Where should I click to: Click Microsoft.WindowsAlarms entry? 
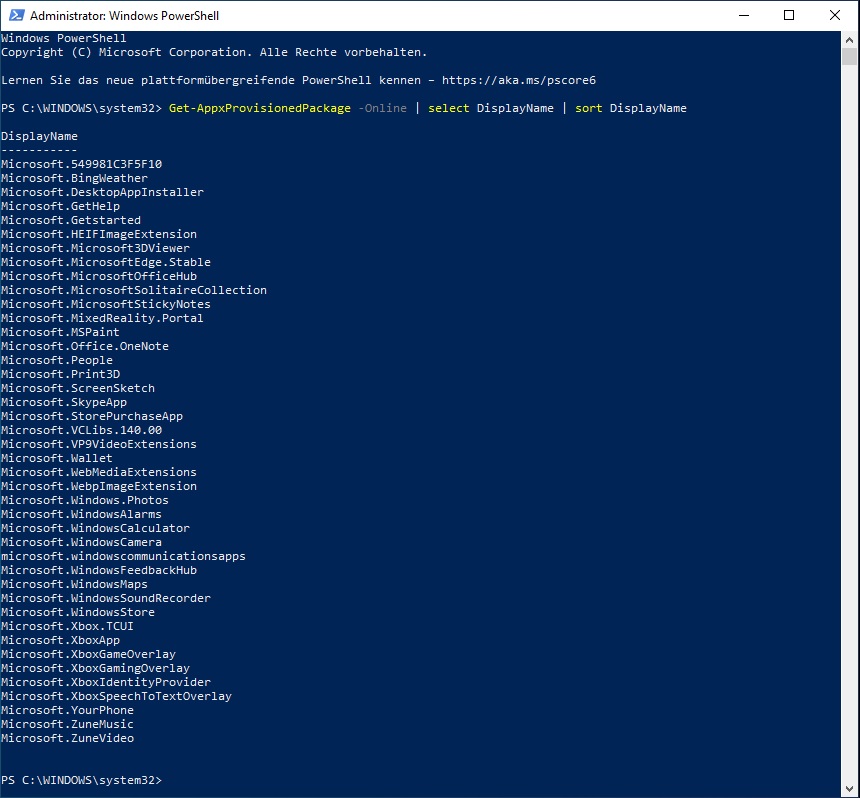click(82, 514)
